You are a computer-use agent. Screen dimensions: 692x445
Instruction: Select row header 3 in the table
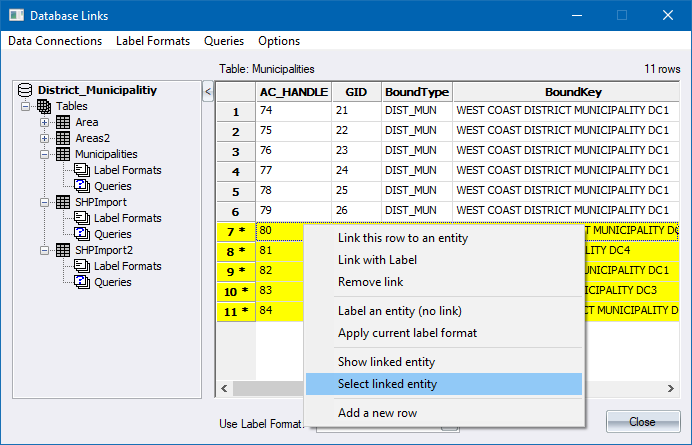tap(236, 151)
